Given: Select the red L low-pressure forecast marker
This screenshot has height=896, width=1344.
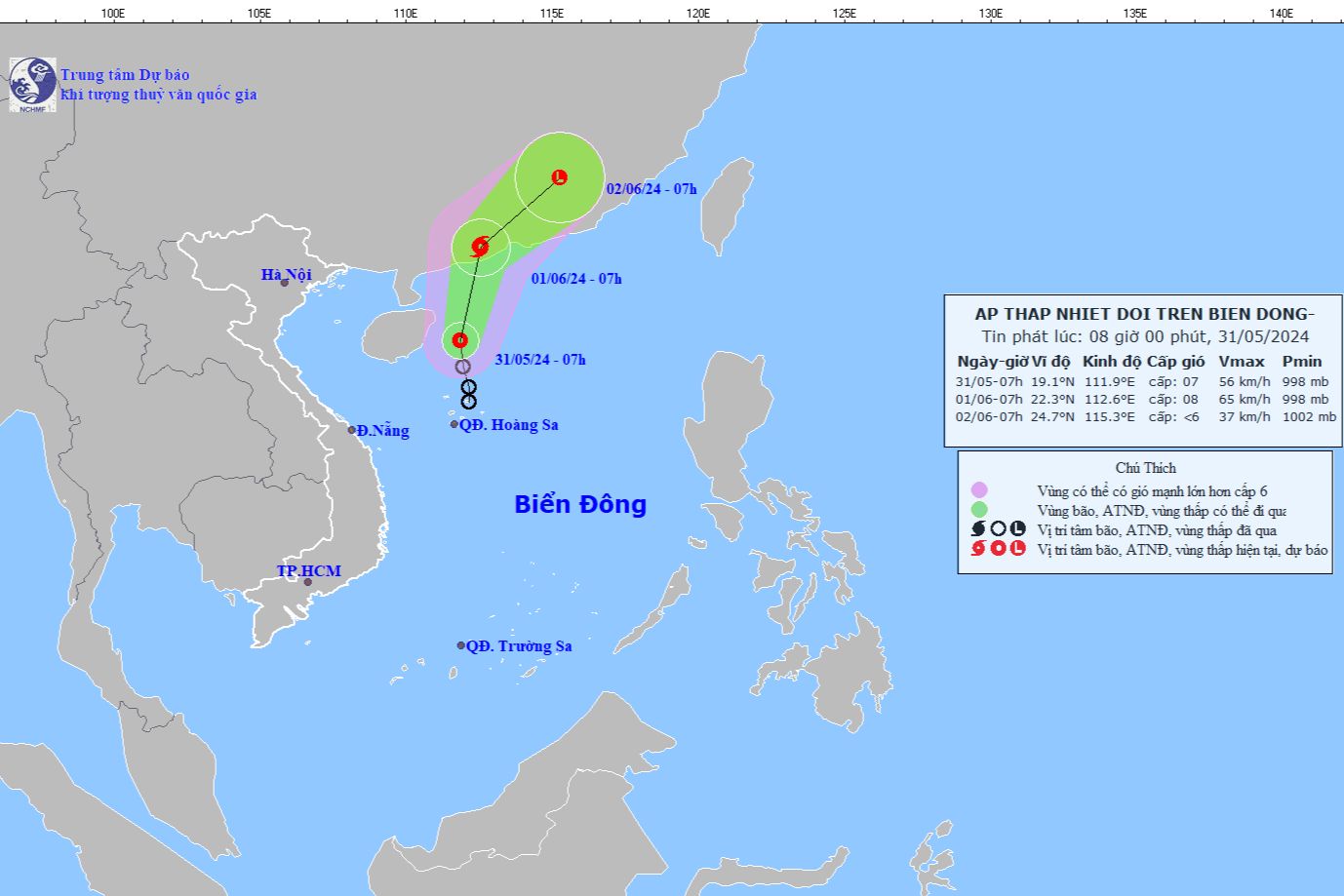Looking at the screenshot, I should [x=560, y=177].
